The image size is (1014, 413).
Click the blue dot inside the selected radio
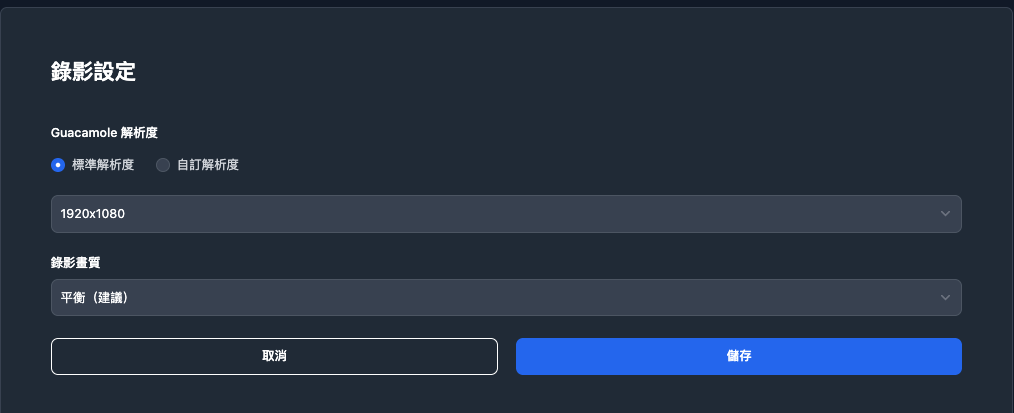(58, 165)
